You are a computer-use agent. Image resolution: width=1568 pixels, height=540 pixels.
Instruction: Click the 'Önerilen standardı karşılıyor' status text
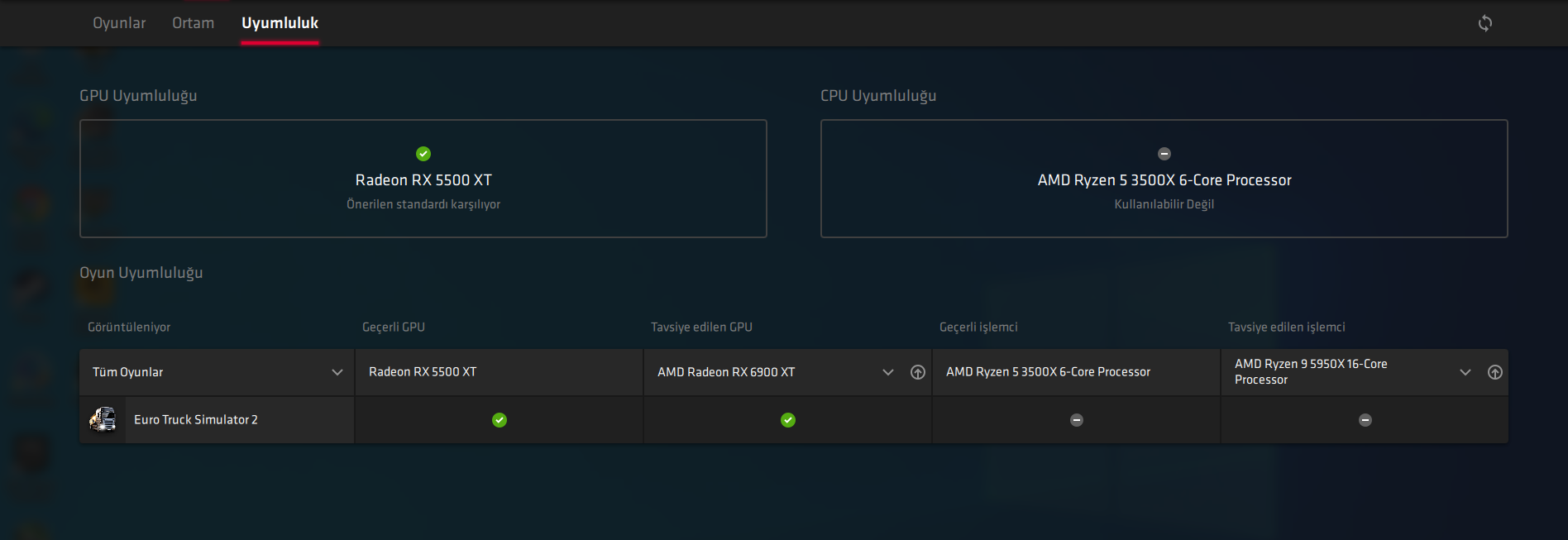[x=423, y=204]
